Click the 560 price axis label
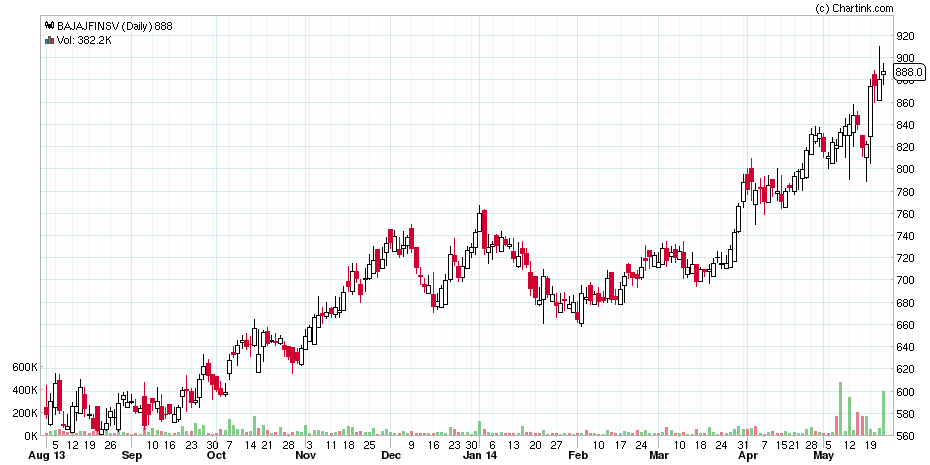This screenshot has width=930, height=465. [906, 436]
